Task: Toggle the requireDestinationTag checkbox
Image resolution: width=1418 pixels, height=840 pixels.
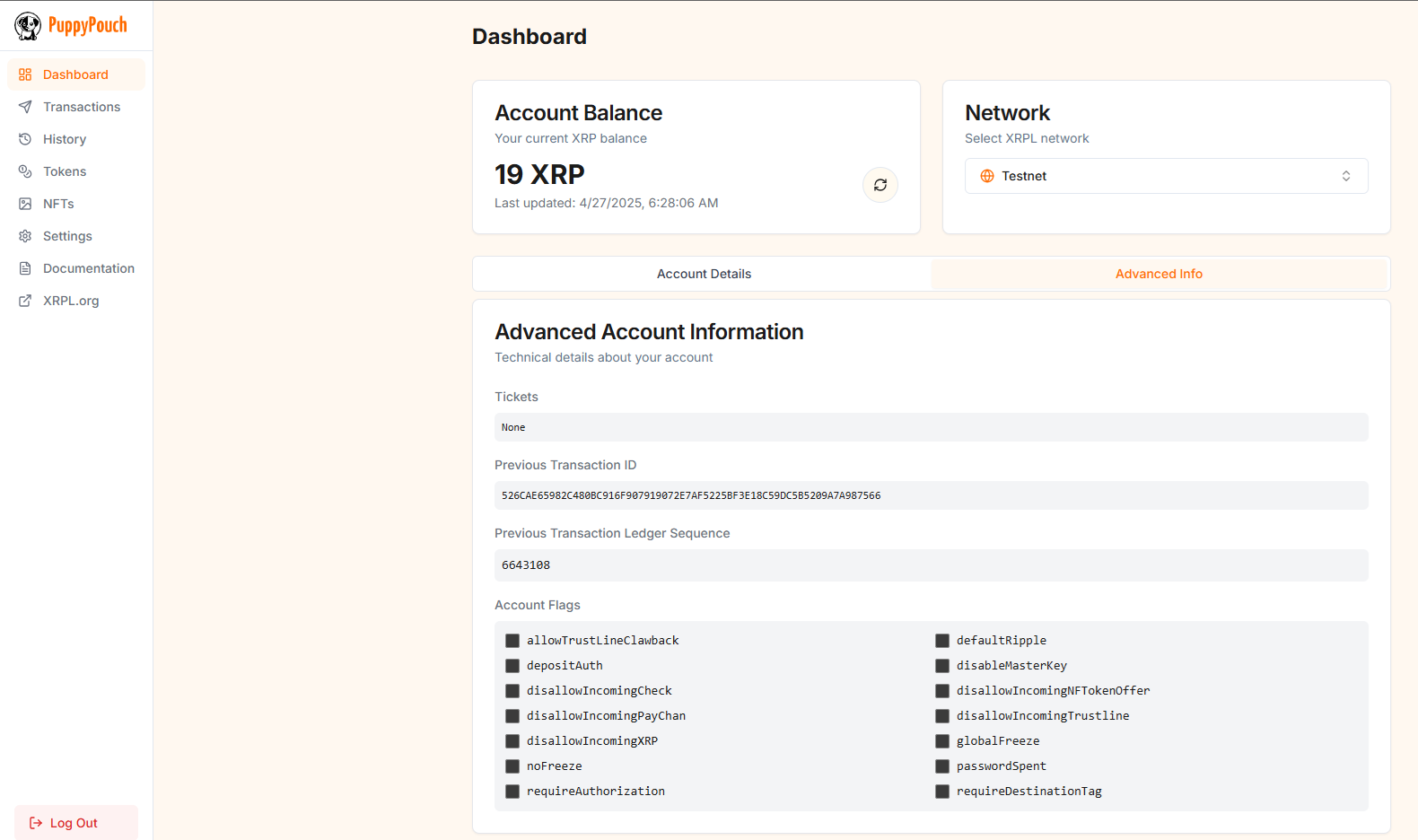Action: pos(942,792)
